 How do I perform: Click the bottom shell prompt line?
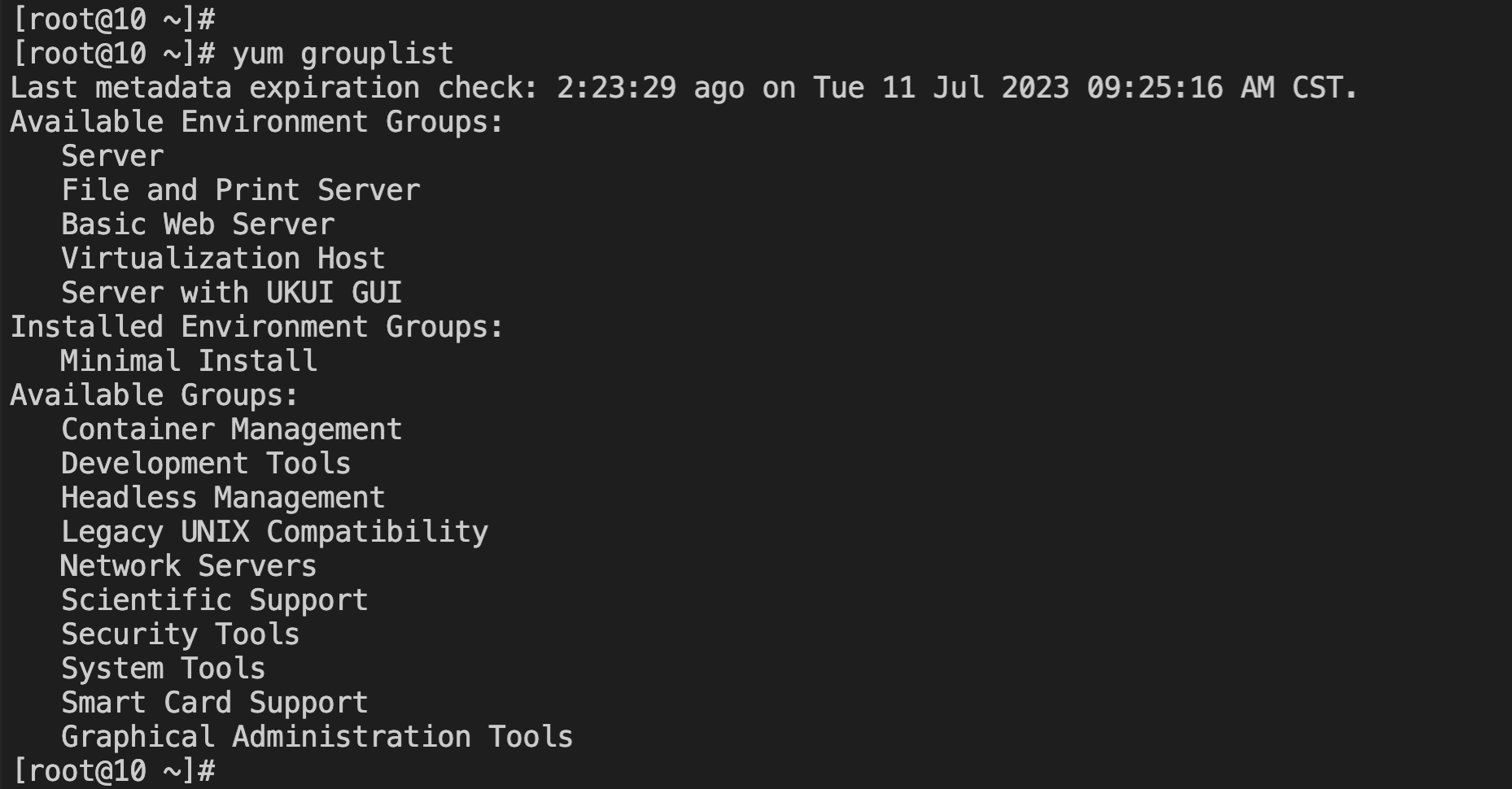[x=115, y=771]
